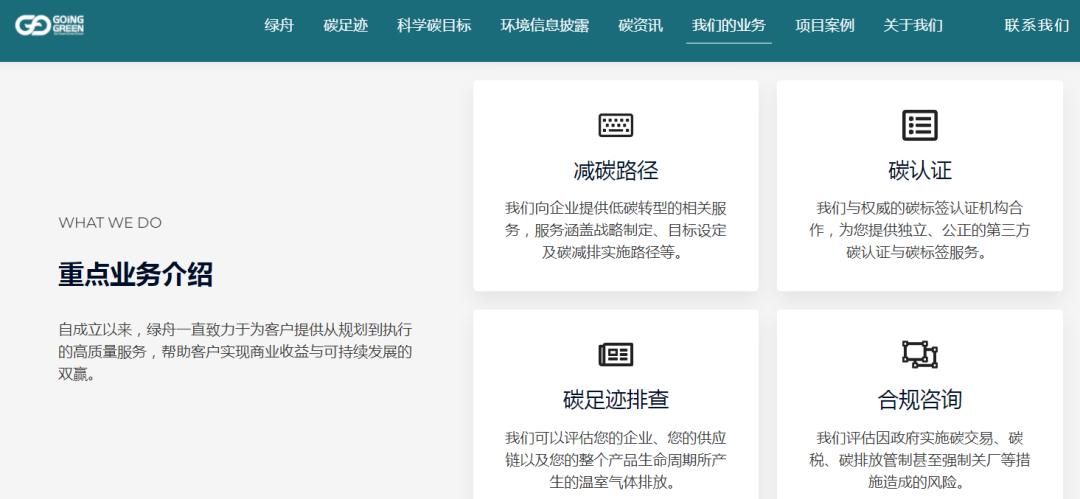This screenshot has height=499, width=1080.
Task: Click the description starting 我们与权威的碳标签认证机构
Action: (x=920, y=230)
